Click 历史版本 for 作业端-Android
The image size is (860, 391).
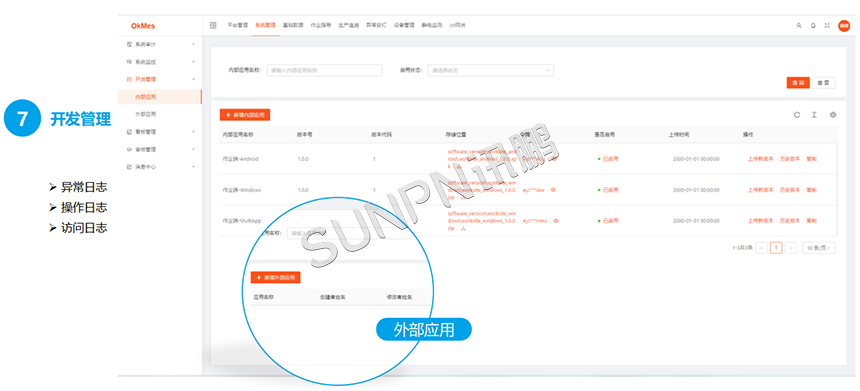coord(790,159)
